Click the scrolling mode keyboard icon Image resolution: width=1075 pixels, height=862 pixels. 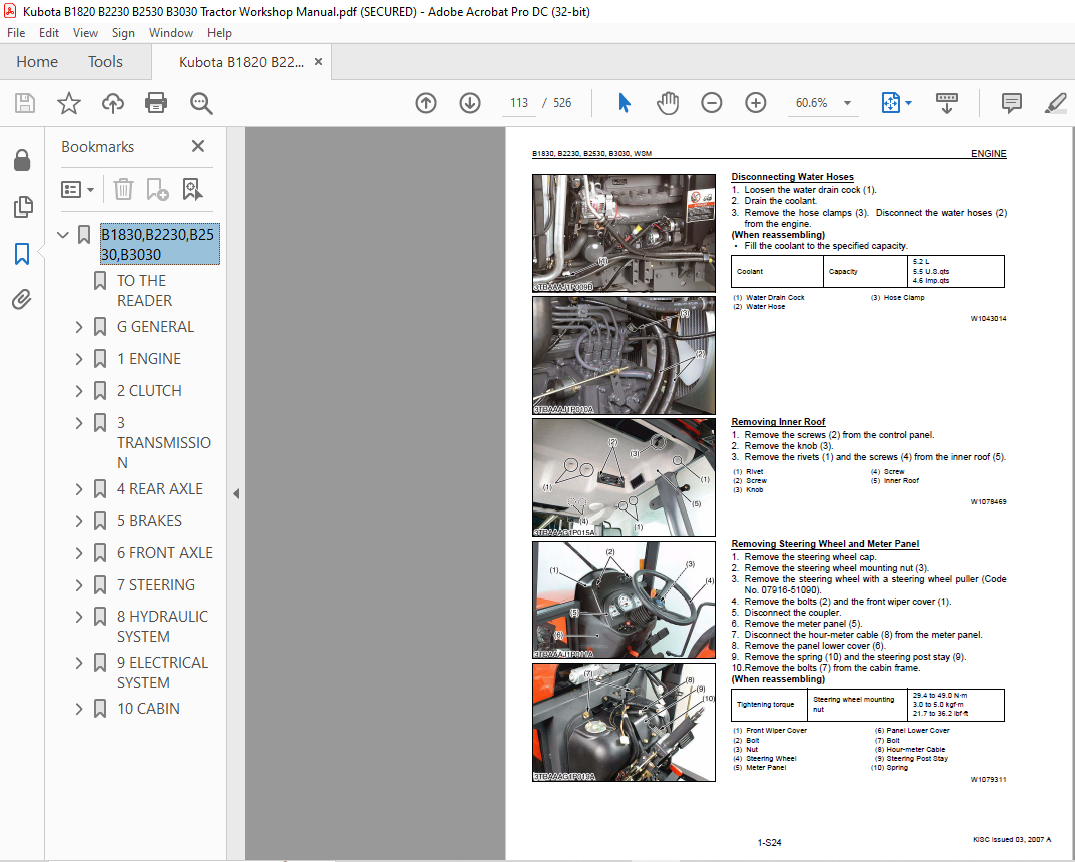click(x=947, y=103)
